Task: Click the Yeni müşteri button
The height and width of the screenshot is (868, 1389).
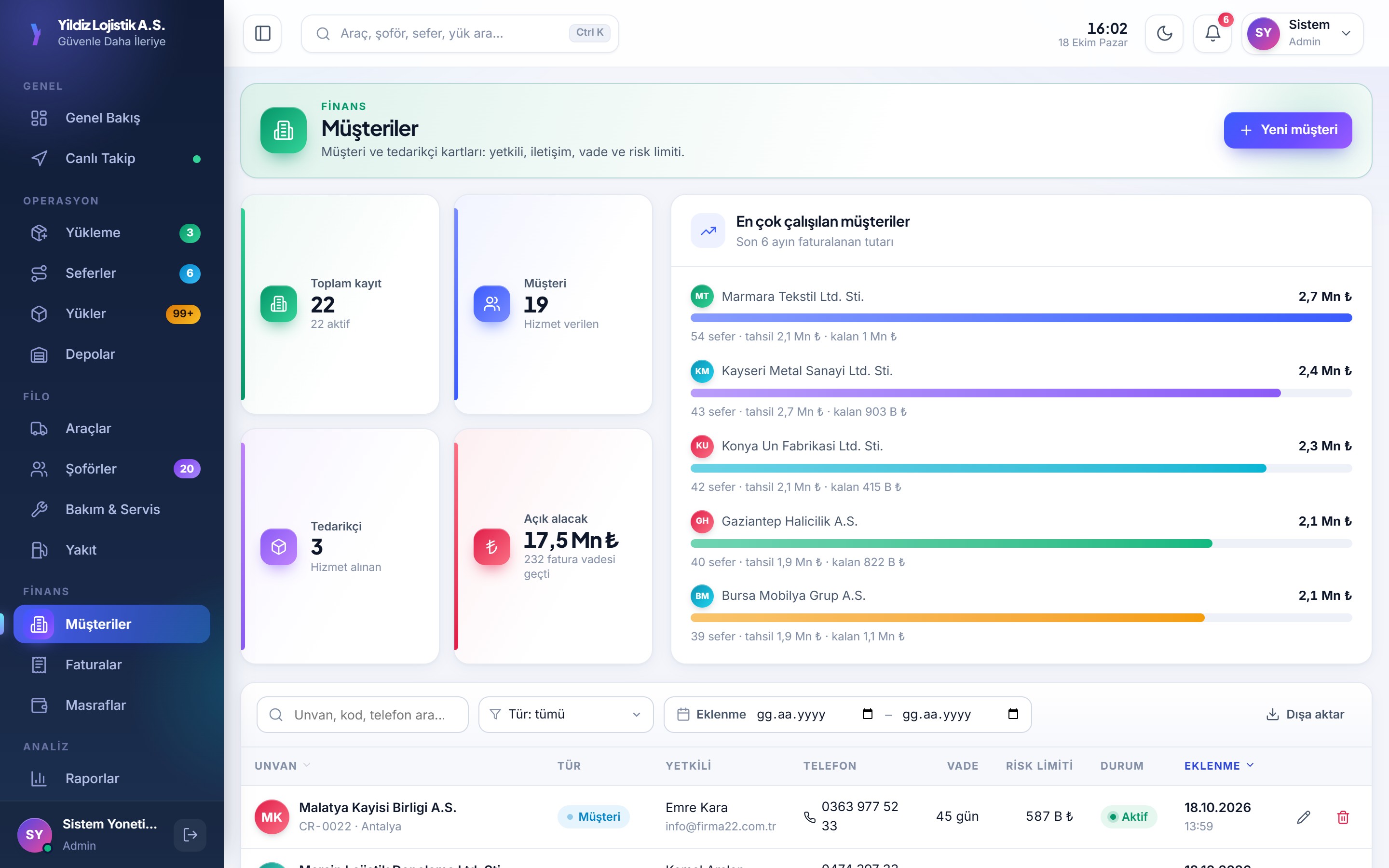Action: click(x=1287, y=130)
